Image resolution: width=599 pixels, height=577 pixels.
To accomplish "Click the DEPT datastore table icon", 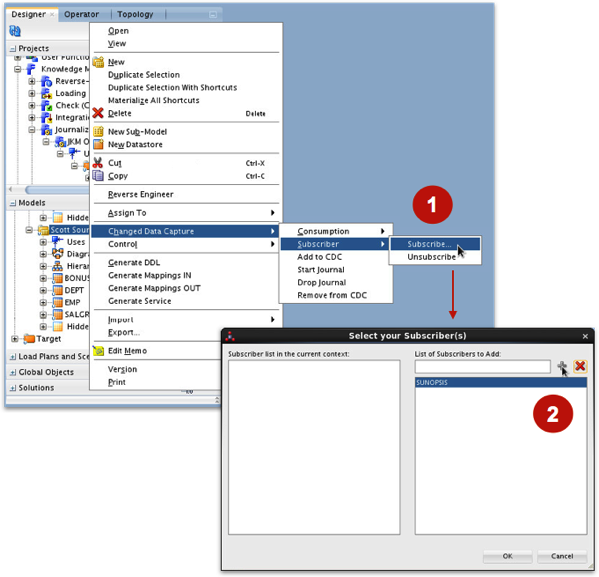I will 58,290.
